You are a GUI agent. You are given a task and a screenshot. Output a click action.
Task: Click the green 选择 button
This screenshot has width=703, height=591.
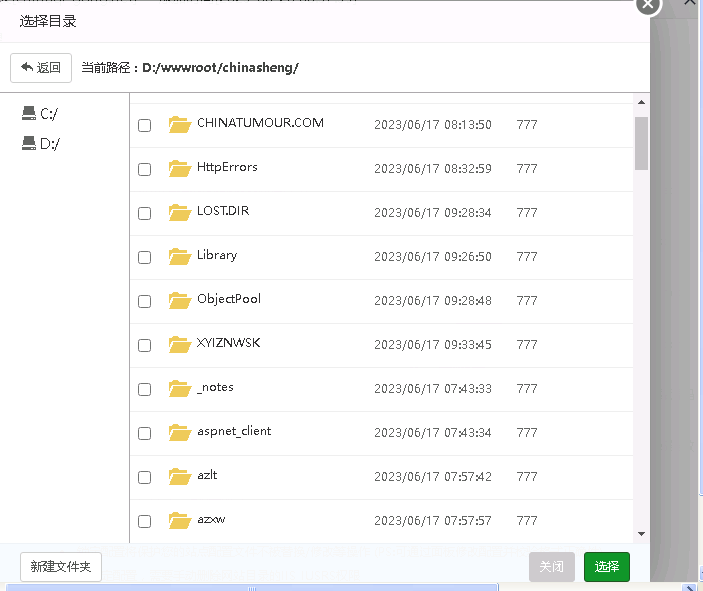[607, 566]
